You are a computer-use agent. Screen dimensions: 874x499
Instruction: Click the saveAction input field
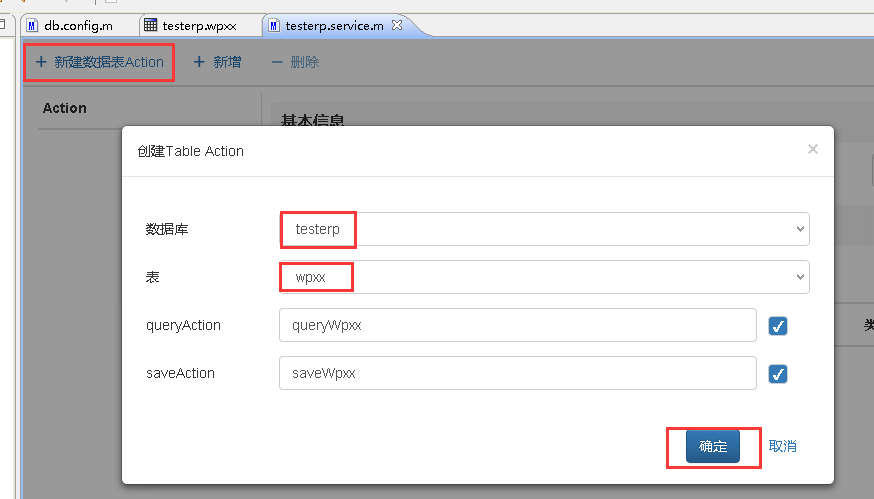(518, 373)
